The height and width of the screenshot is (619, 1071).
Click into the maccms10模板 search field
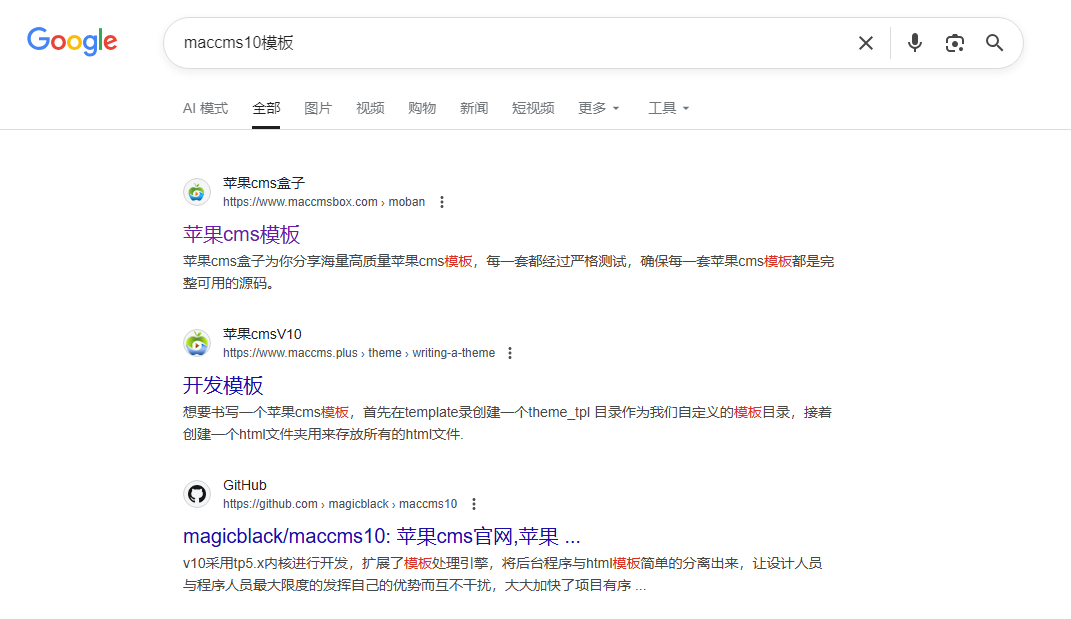(x=500, y=43)
